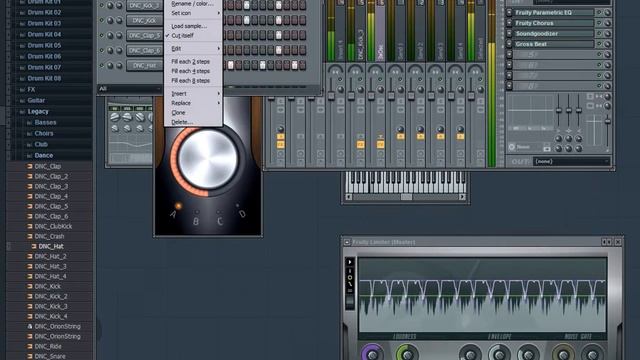Mute the DNC_Hat channel with its green LED
The image size is (640, 360).
click(x=102, y=65)
